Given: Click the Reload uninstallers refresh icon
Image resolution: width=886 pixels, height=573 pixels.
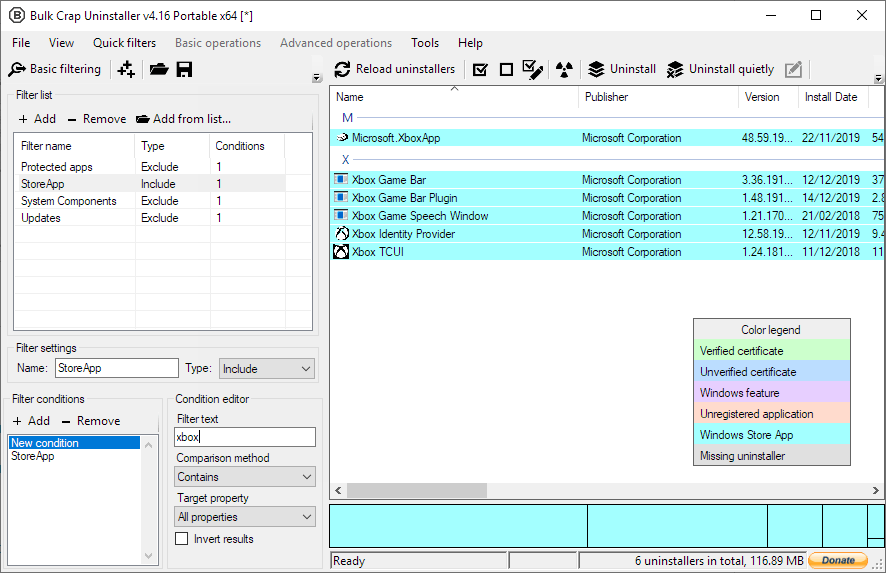Looking at the screenshot, I should click(x=342, y=70).
